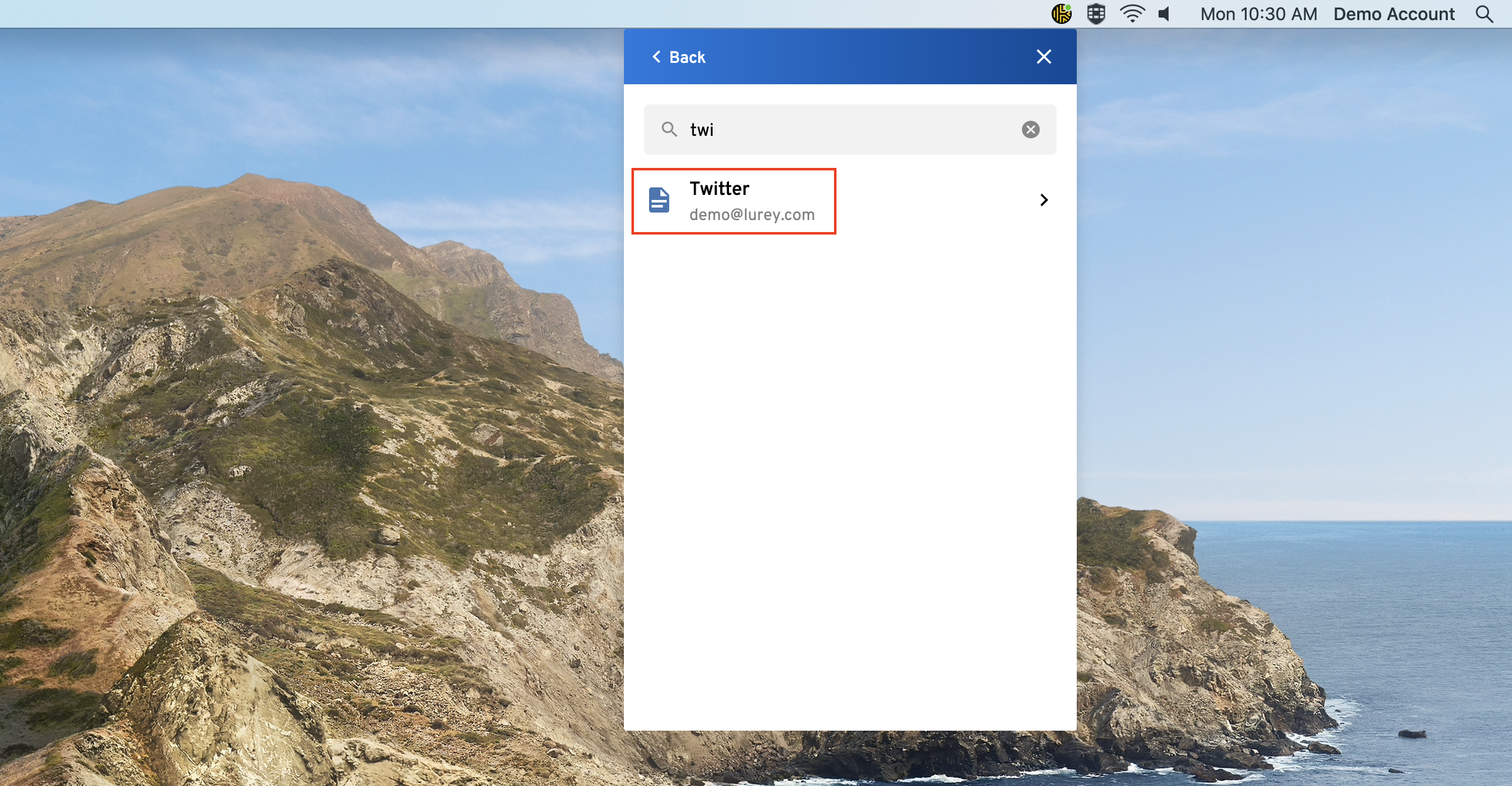Expand the Twitter record chevron arrow
This screenshot has width=1512, height=786.
point(1044,200)
